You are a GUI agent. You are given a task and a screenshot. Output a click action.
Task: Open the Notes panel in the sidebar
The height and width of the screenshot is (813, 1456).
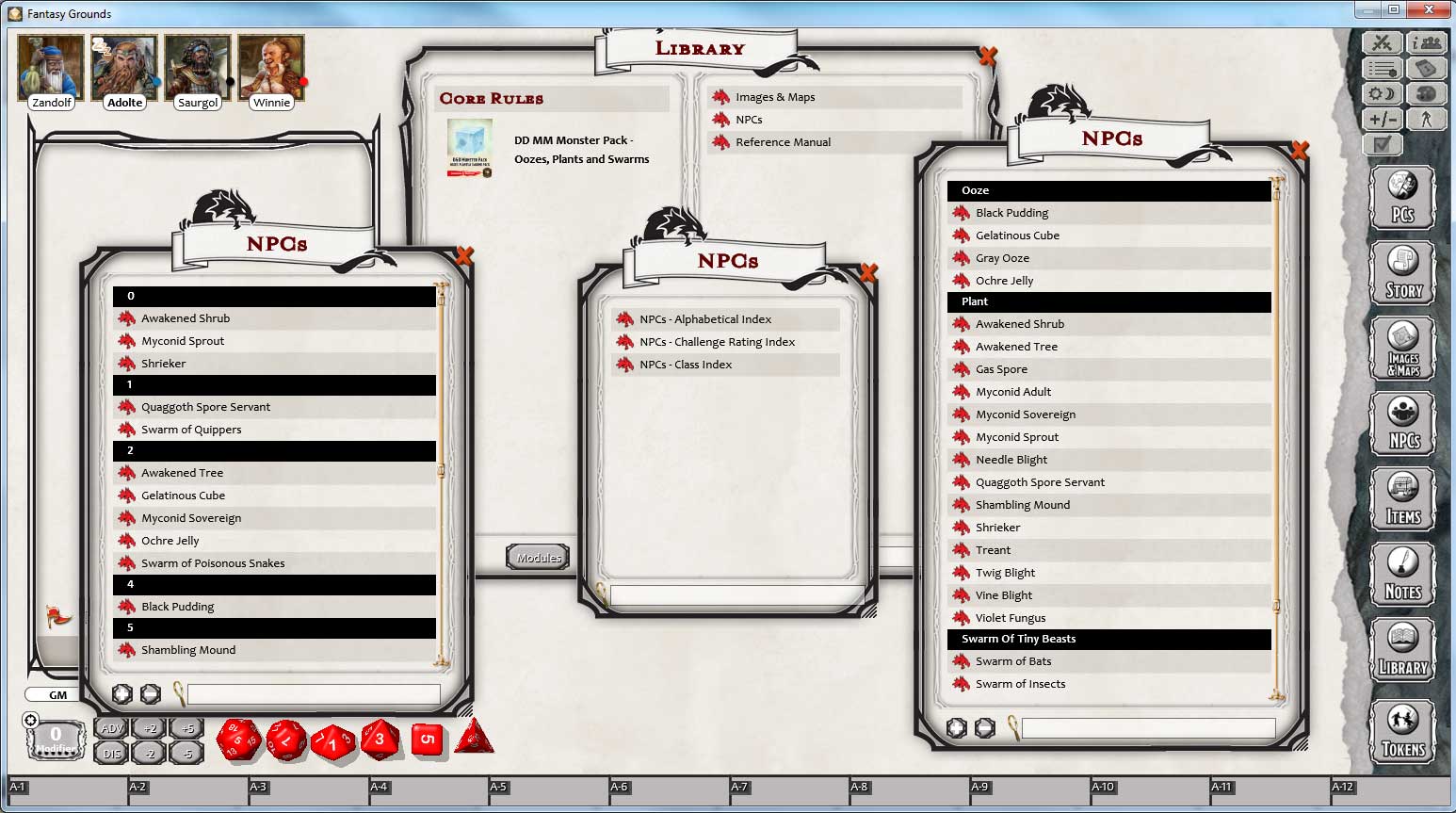[x=1402, y=575]
